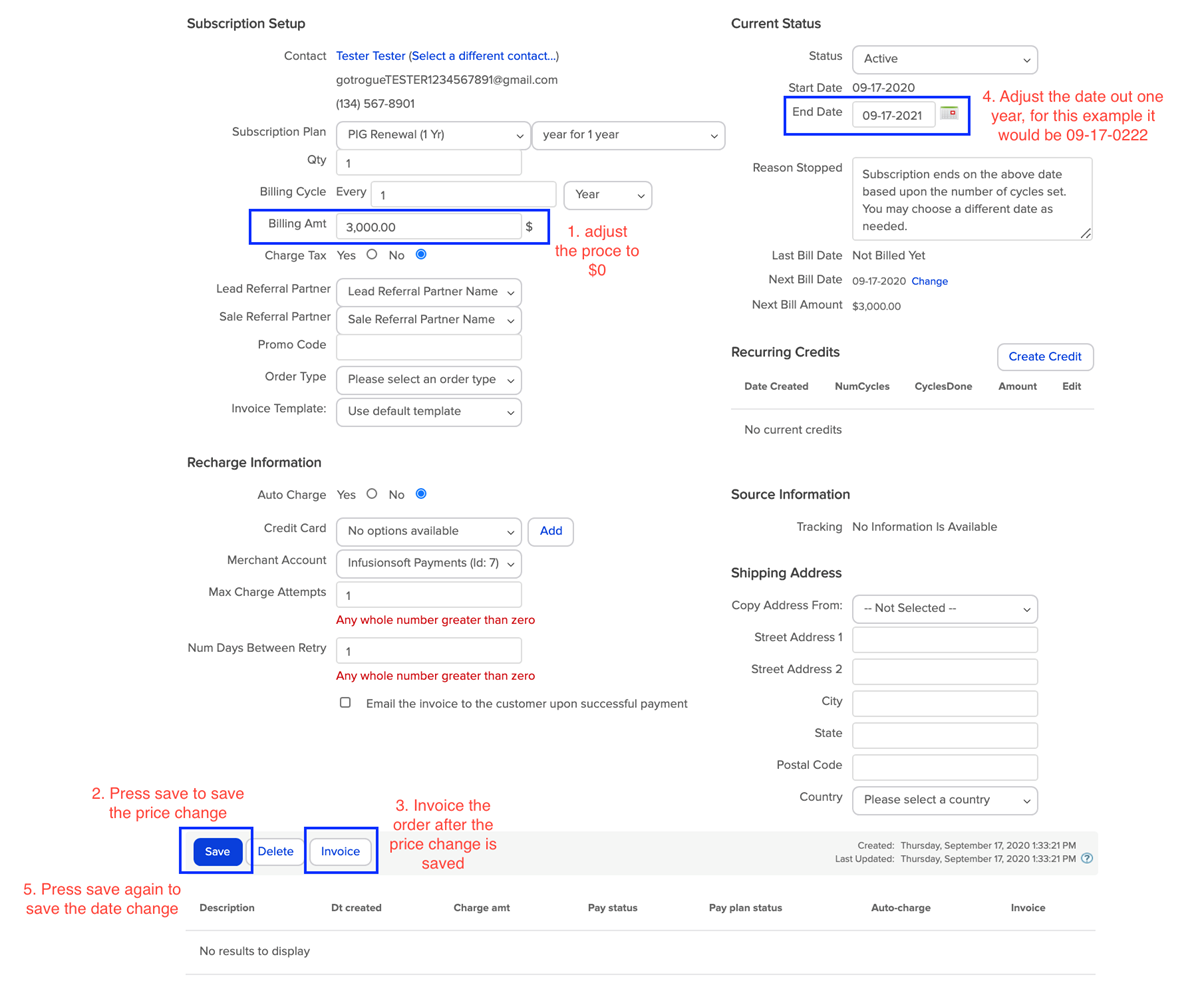Click into the Street Address 2 field
The image size is (1200, 989).
[945, 672]
